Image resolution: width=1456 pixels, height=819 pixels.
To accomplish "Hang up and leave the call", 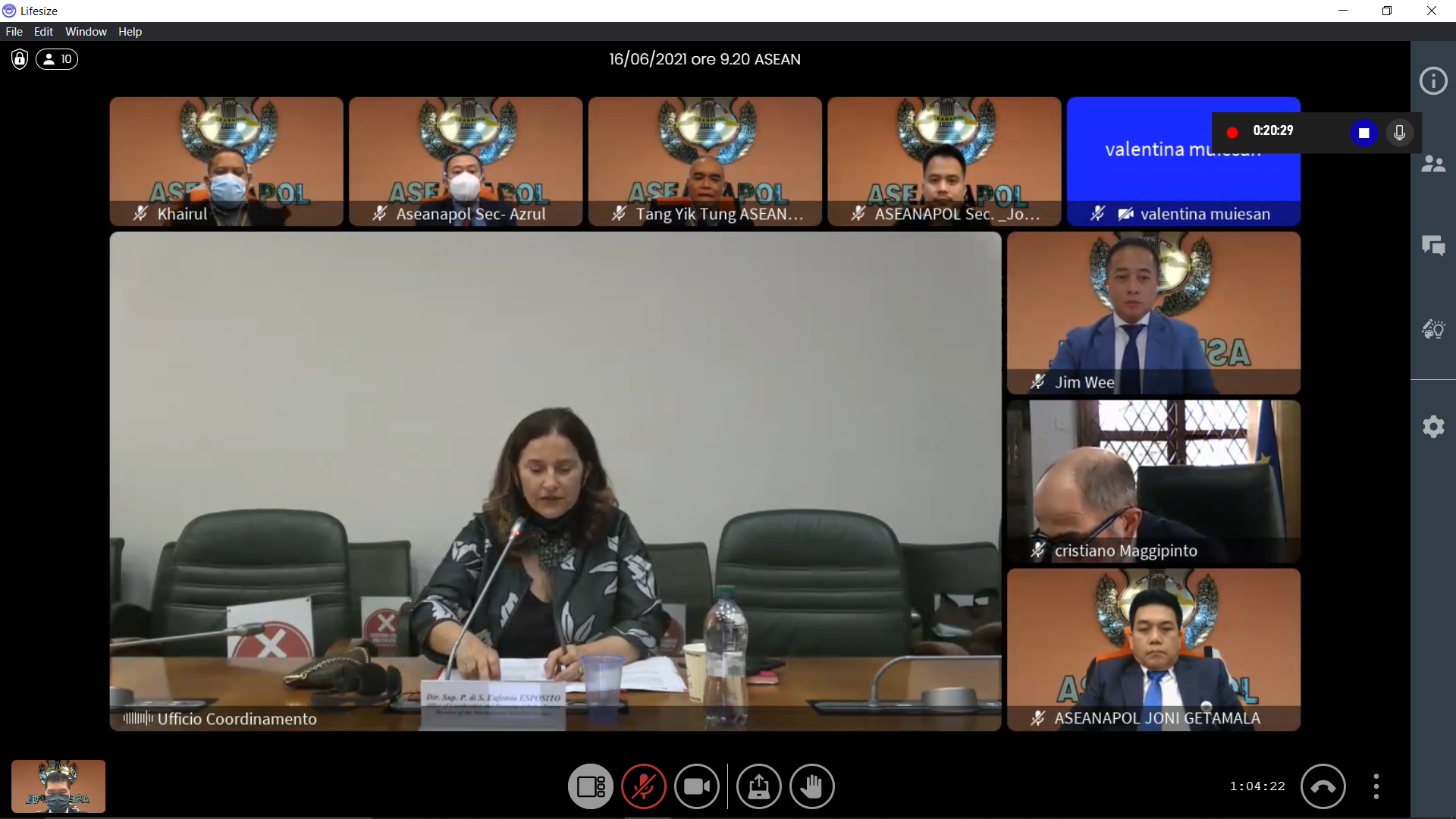I will (1323, 786).
